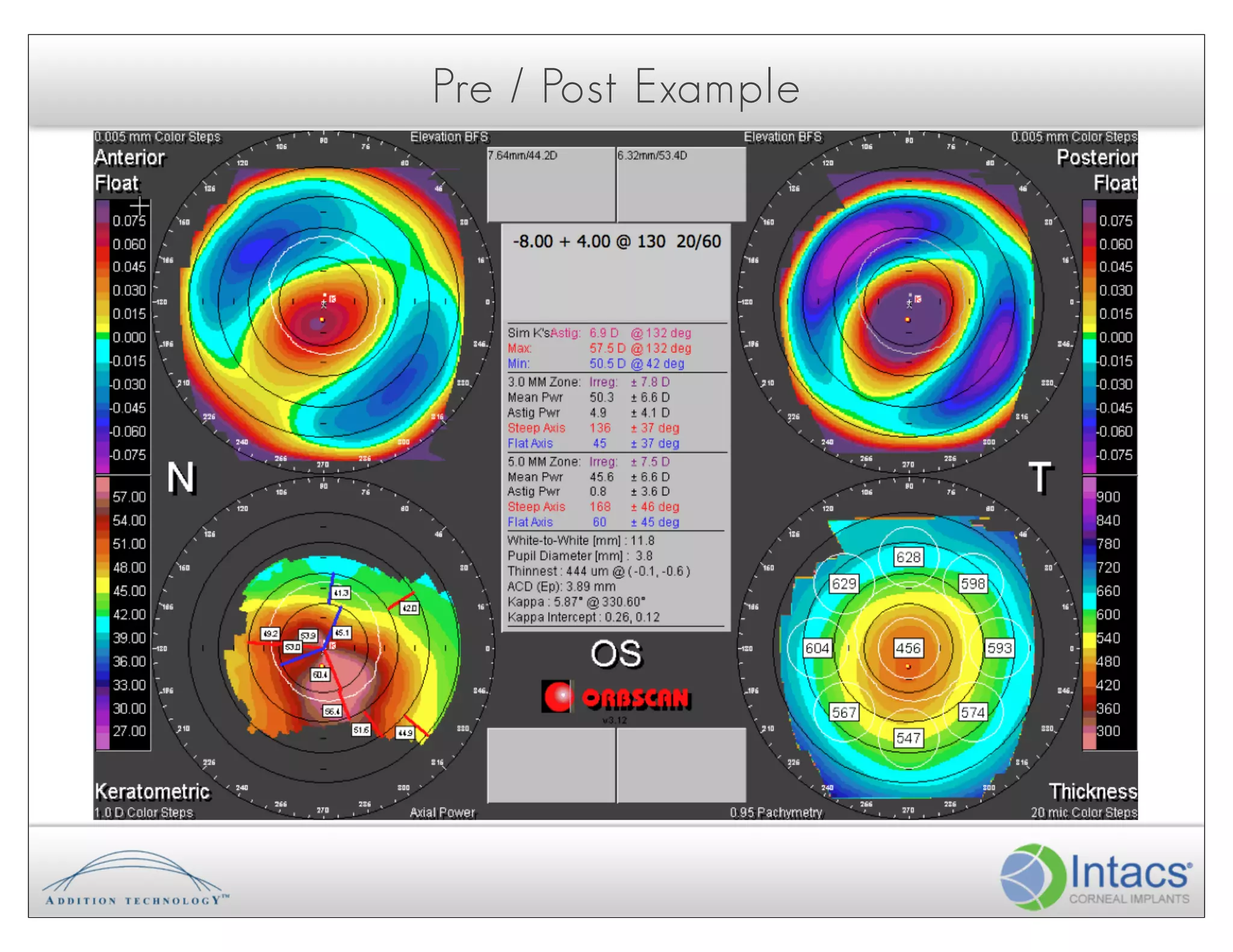Viewport: 1233px width, 952px height.
Task: Click the Sim K's Astig value
Action: coord(604,333)
